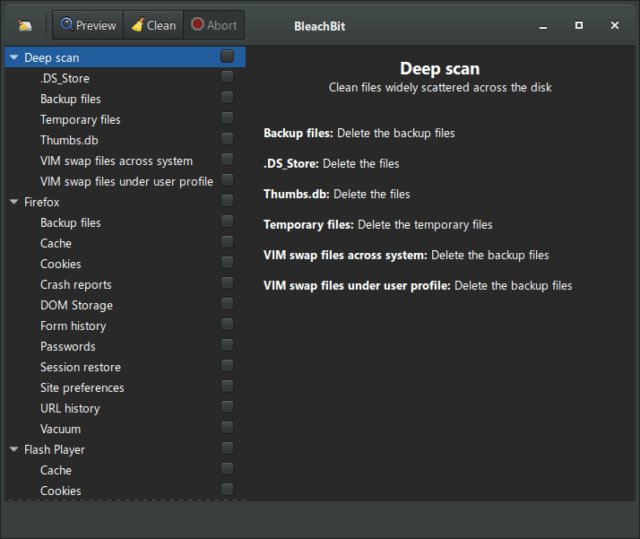Open the BleachBit application menu icon

tap(25, 25)
